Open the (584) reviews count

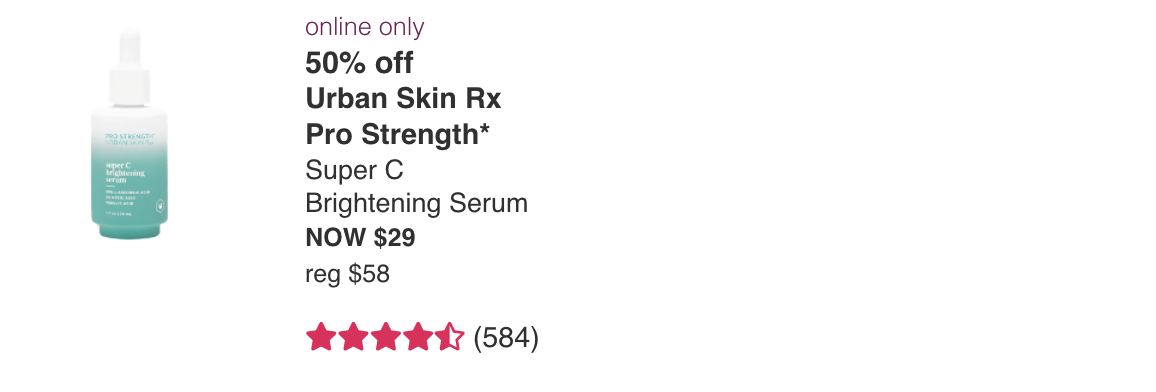point(506,338)
